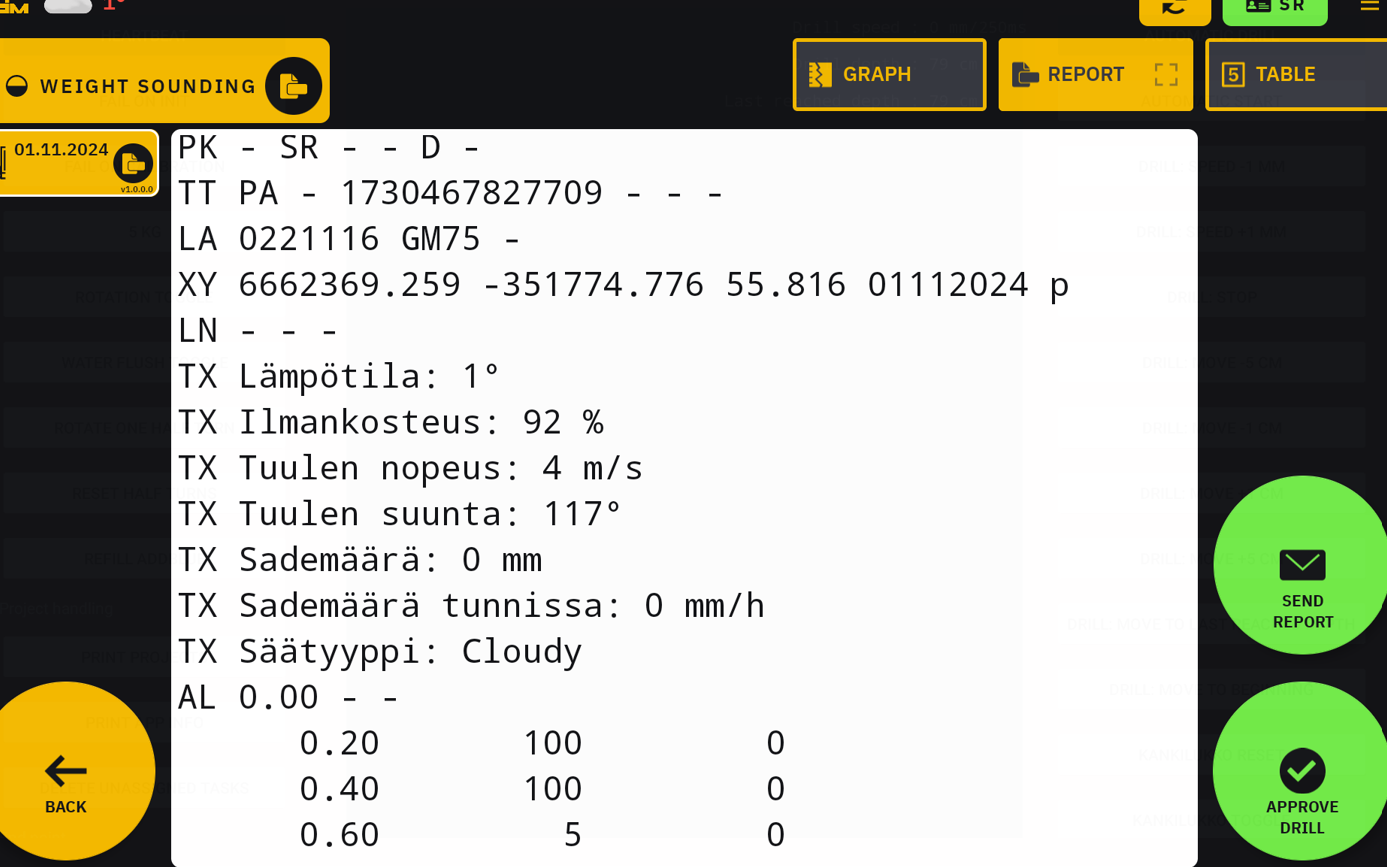Expand the report to fullscreen
The height and width of the screenshot is (867, 1387).
point(1166,75)
